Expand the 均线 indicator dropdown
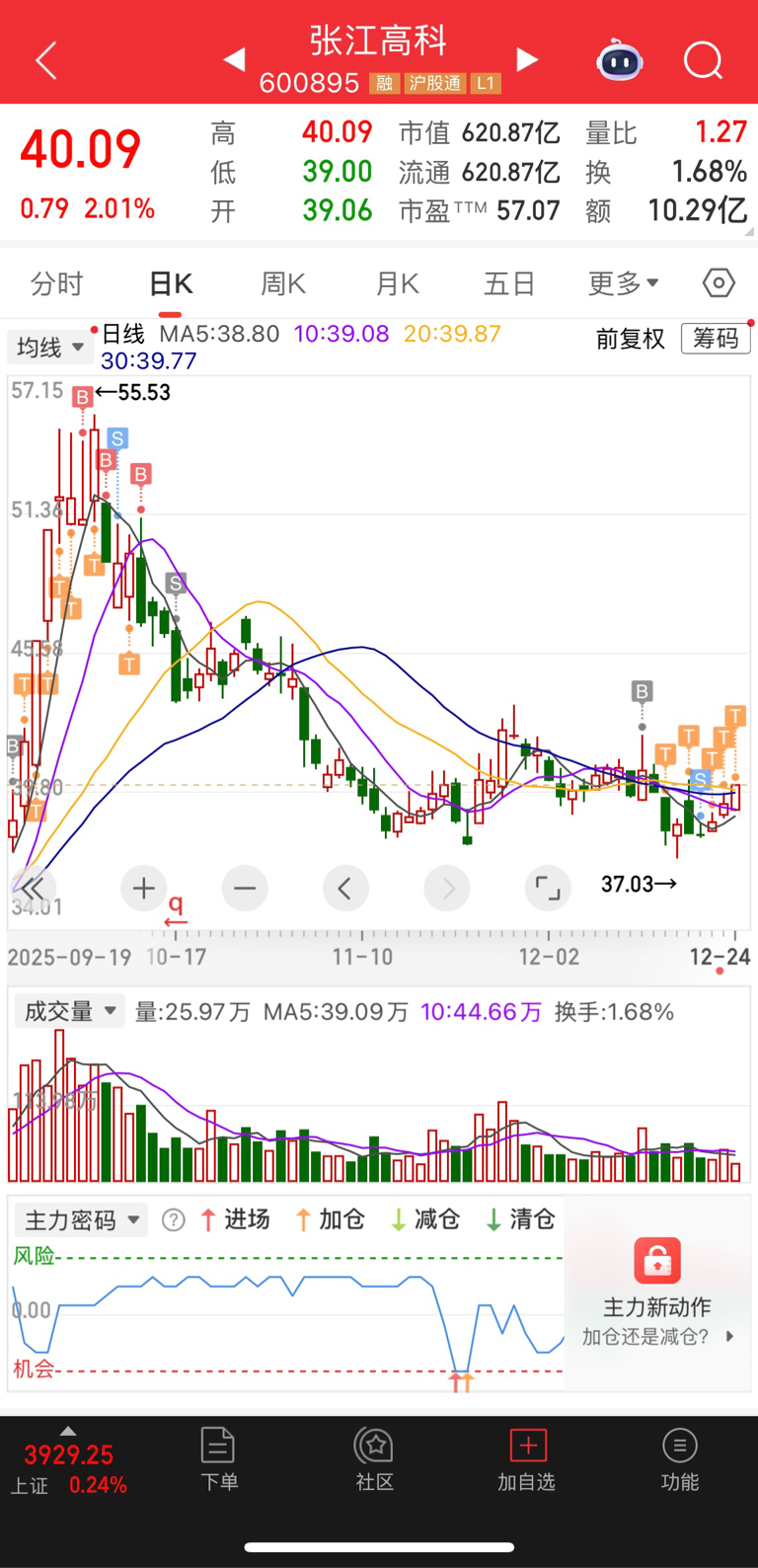The image size is (758, 1568). click(50, 348)
